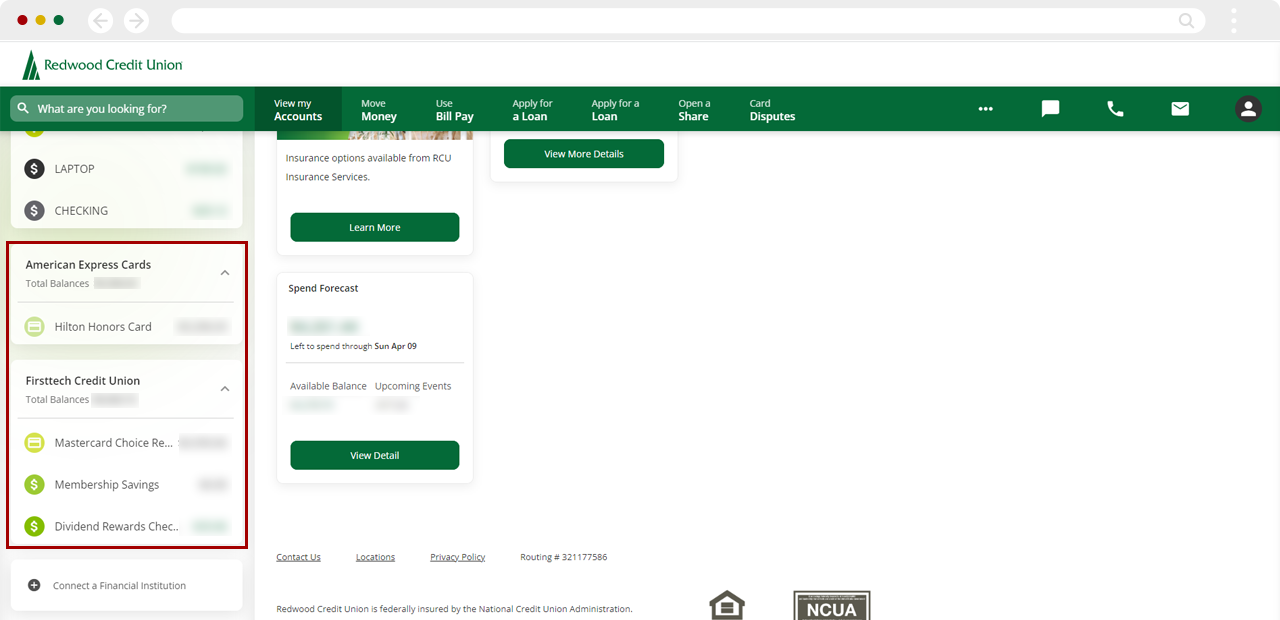Open the user profile avatar icon
The image size is (1280, 620).
[x=1248, y=109]
